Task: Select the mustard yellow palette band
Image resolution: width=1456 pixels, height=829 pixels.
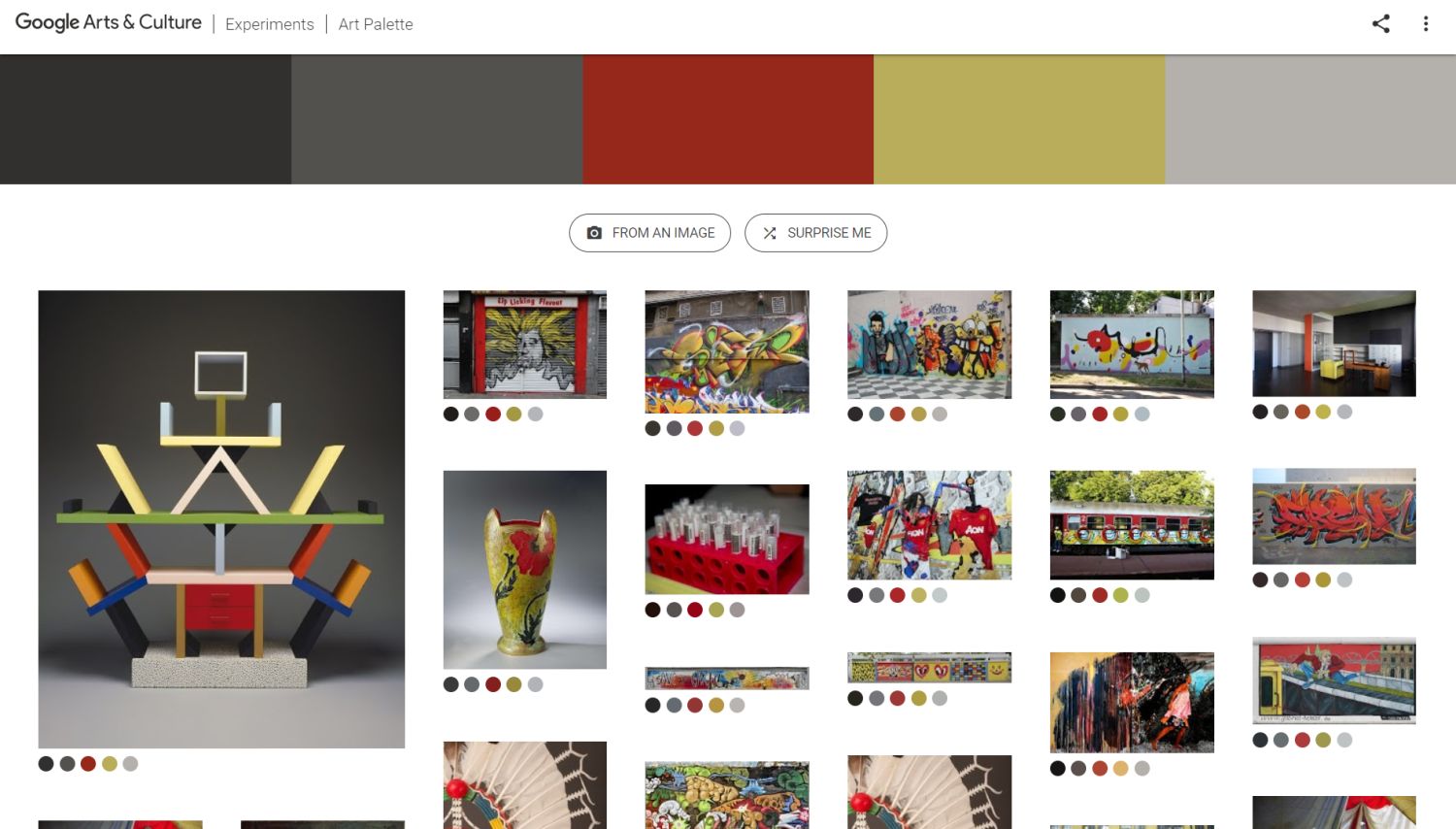Action: click(1019, 119)
